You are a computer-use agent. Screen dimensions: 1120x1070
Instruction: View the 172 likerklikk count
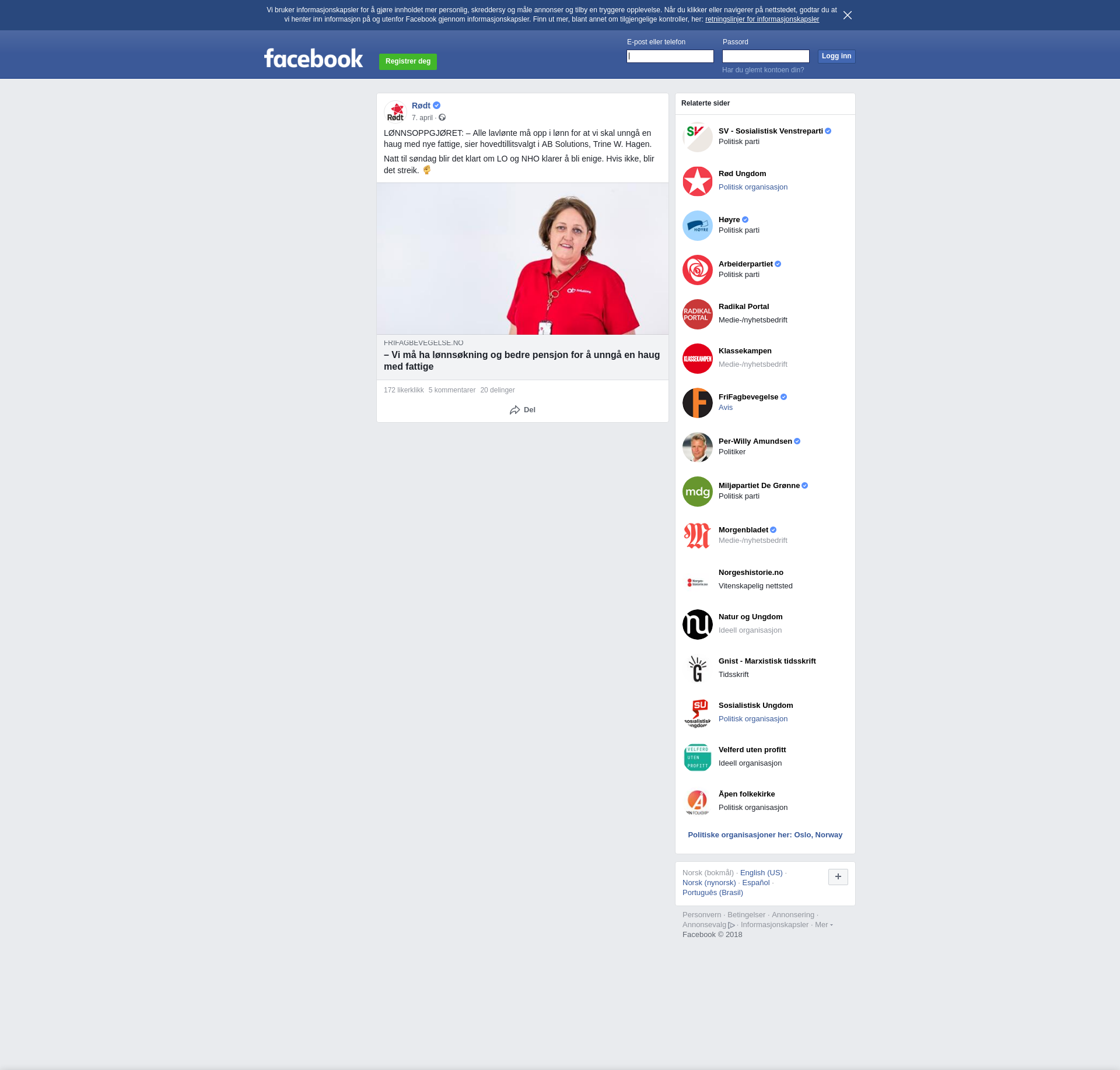pyautogui.click(x=404, y=390)
